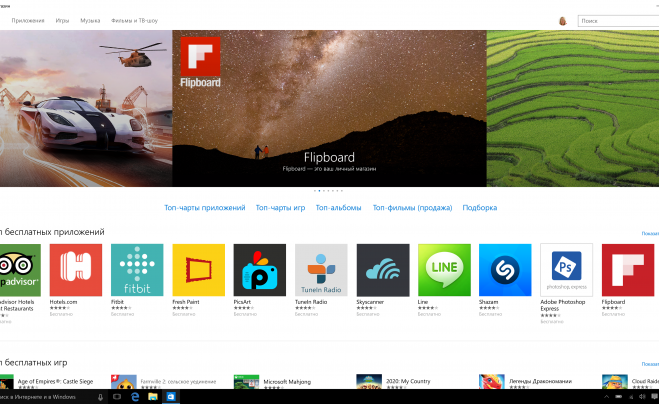Open the Hotels.com app tile

point(76,270)
